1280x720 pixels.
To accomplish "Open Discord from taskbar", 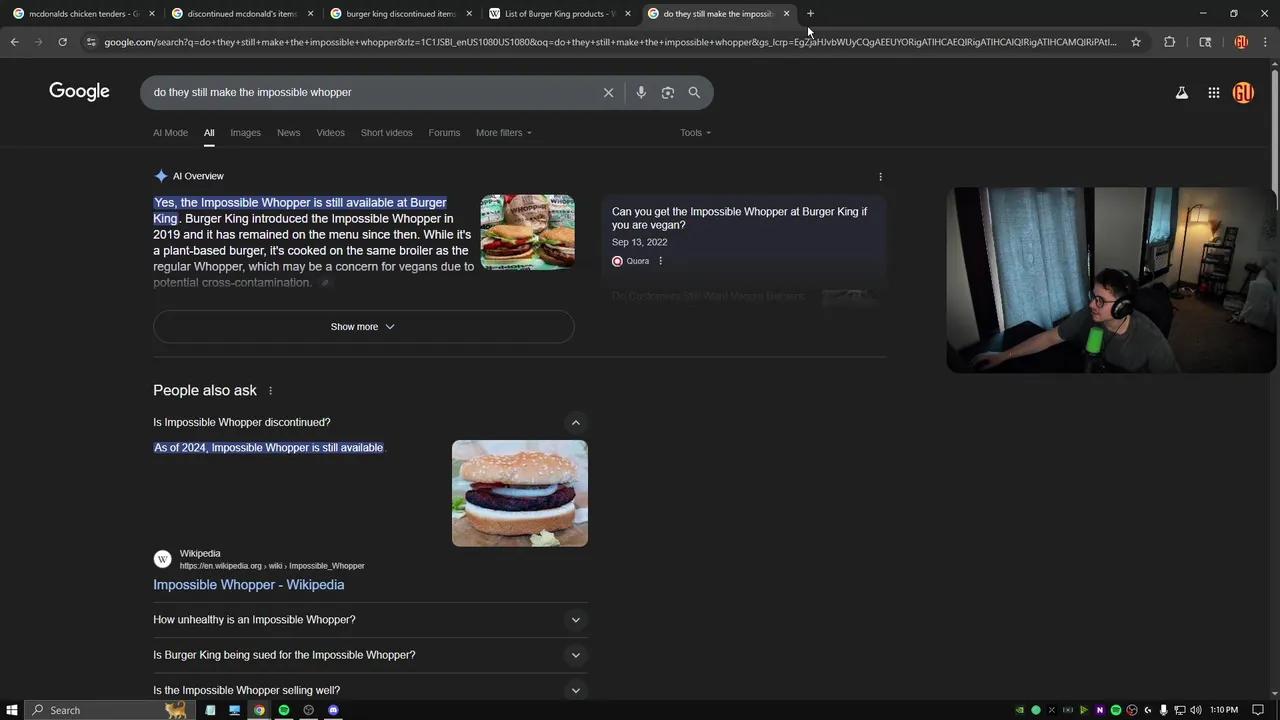I will pyautogui.click(x=333, y=710).
